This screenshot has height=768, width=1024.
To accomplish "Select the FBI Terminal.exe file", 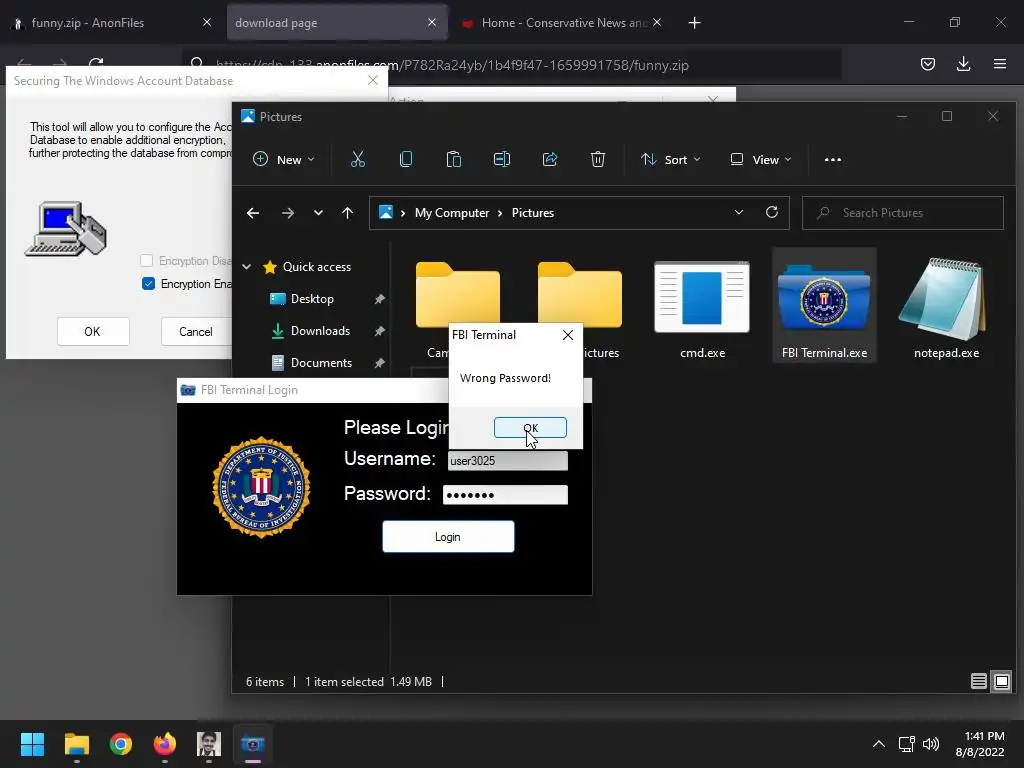I will click(824, 306).
